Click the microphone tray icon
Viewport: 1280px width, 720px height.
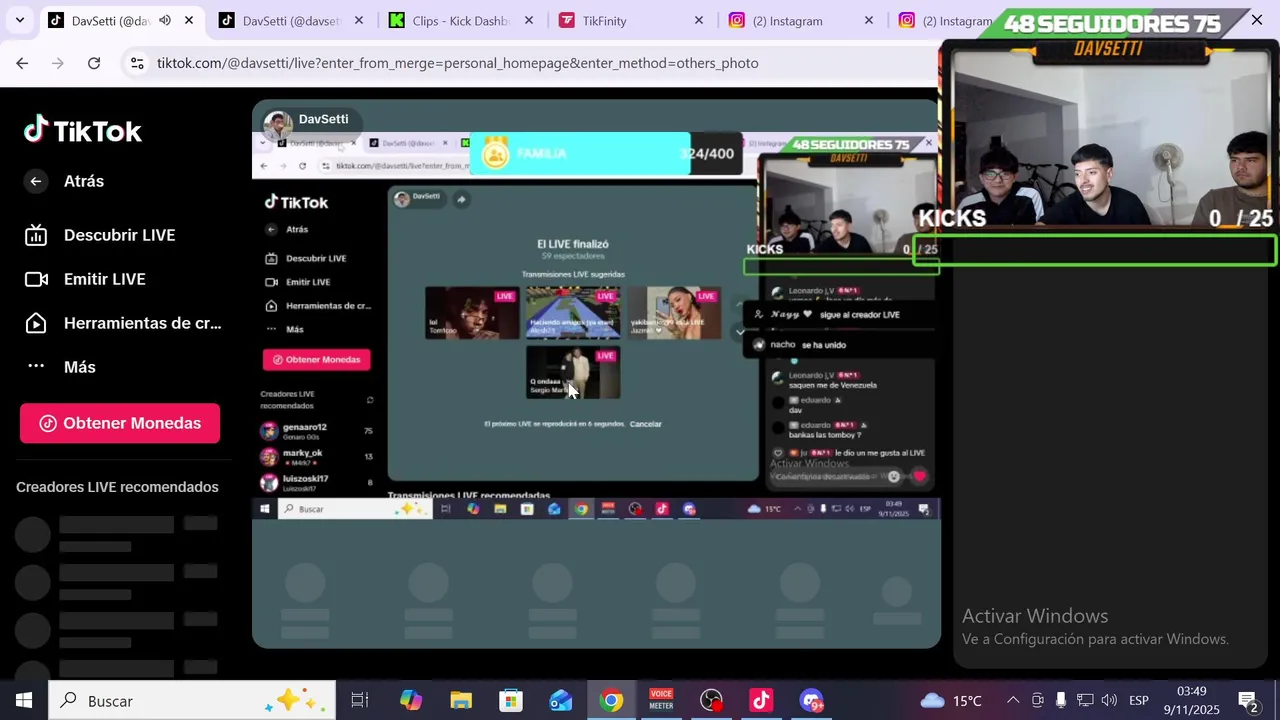point(1061,700)
